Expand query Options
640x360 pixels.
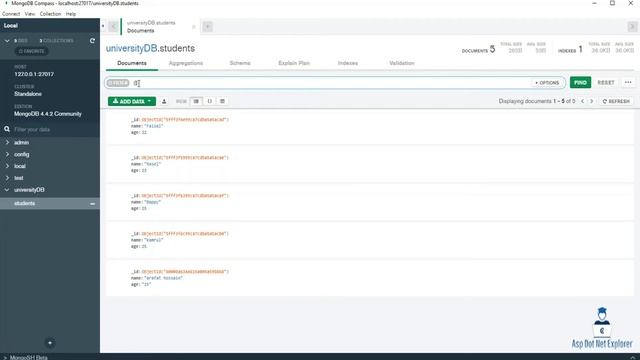pos(547,82)
